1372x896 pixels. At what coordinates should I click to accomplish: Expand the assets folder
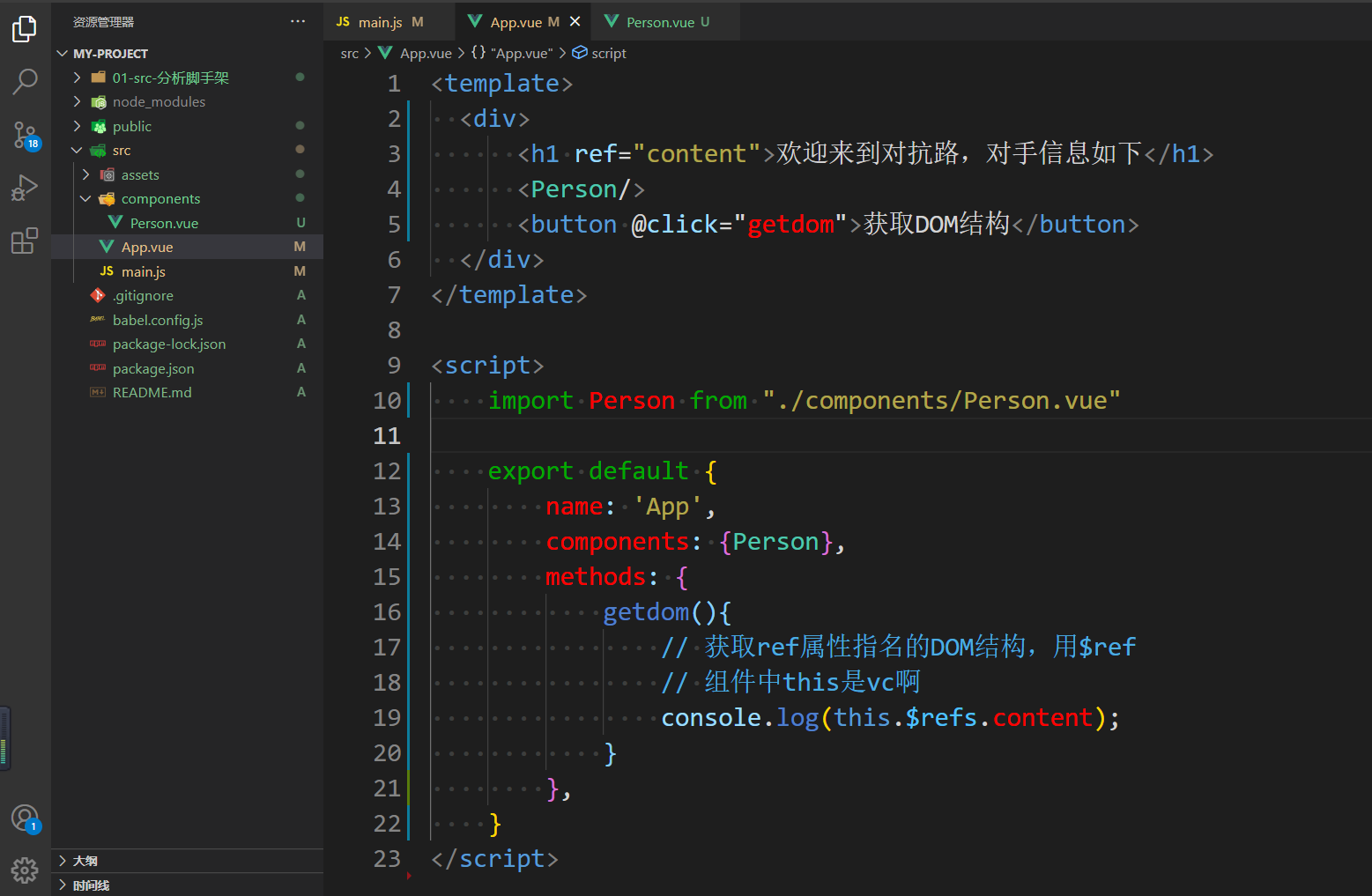pyautogui.click(x=85, y=174)
